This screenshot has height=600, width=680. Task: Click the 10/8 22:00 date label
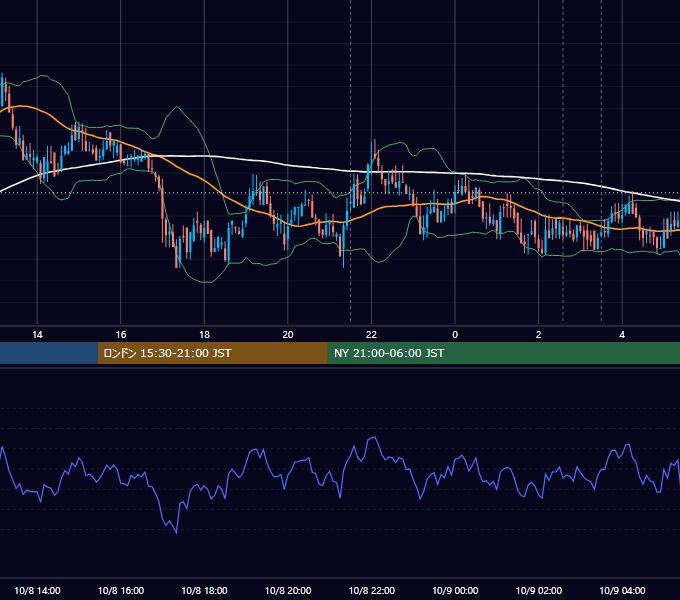372,590
